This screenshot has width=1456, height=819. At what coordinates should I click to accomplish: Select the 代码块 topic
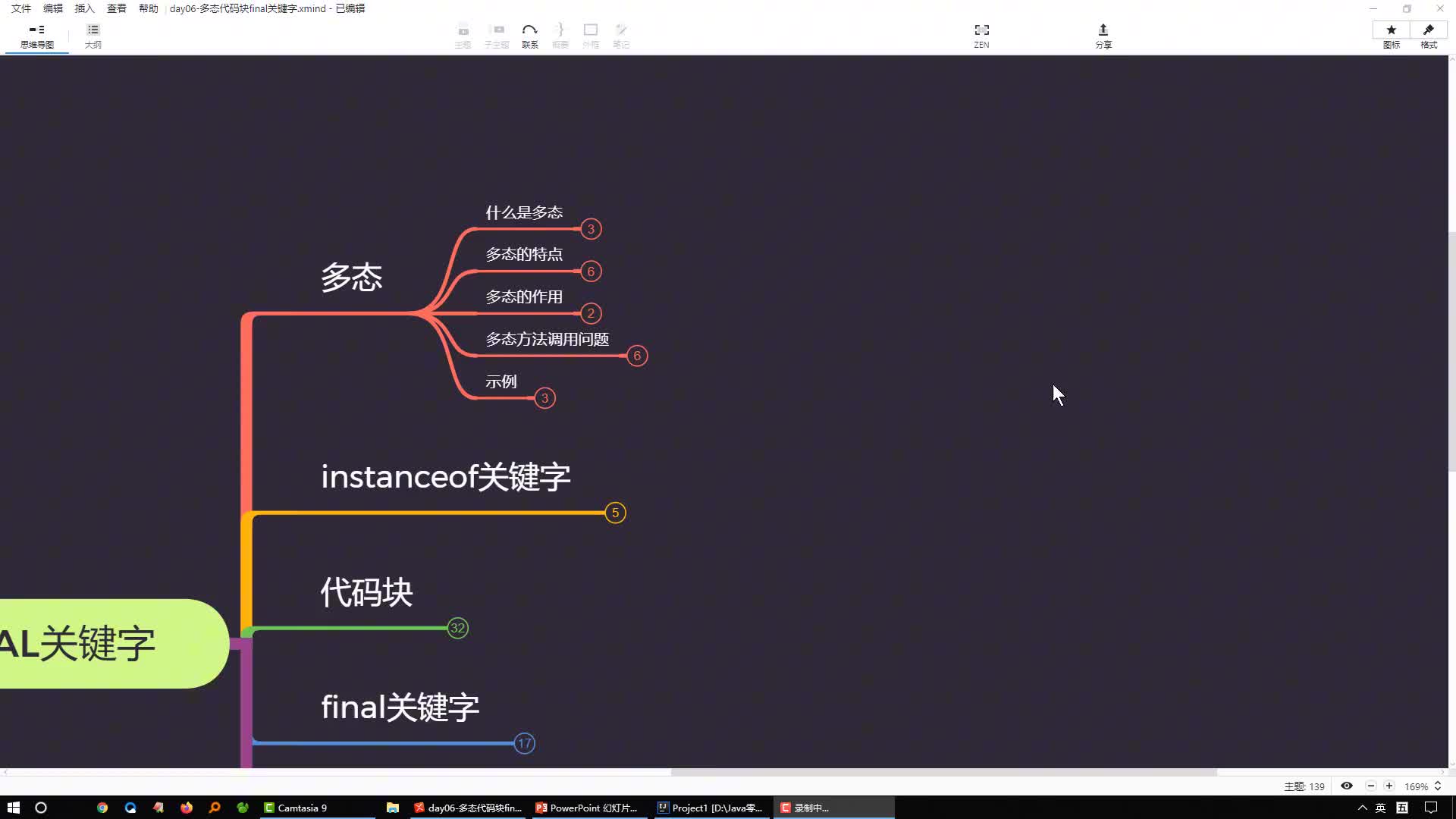(366, 592)
